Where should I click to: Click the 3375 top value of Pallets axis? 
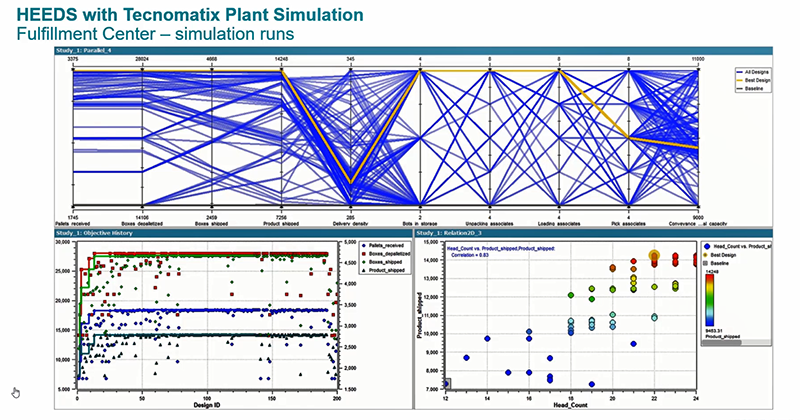tap(72, 59)
